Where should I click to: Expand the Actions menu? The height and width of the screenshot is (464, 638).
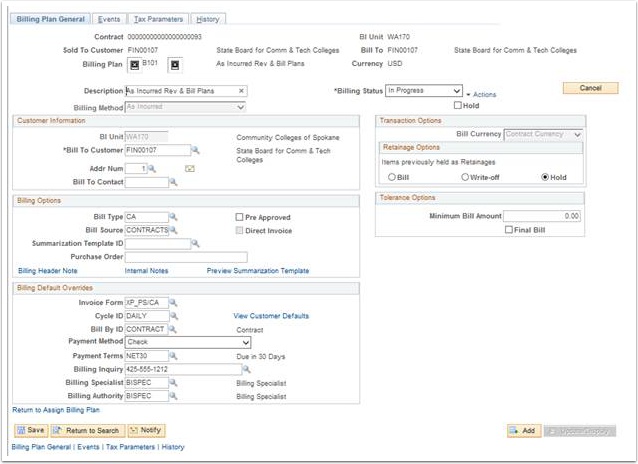point(481,94)
